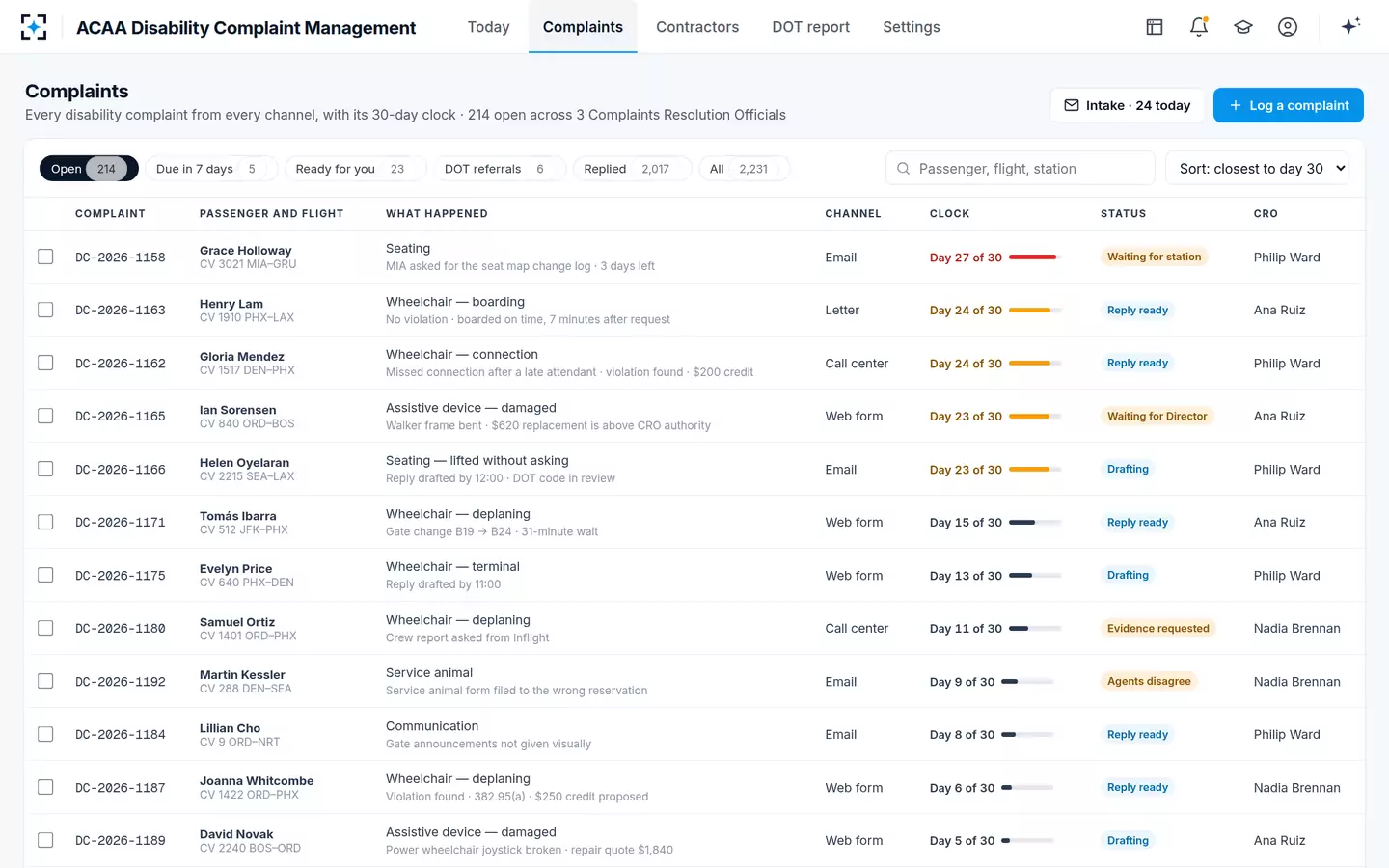Filter to DOT referrals complaints
Screen dimensions: 1389x868
tap(499, 169)
